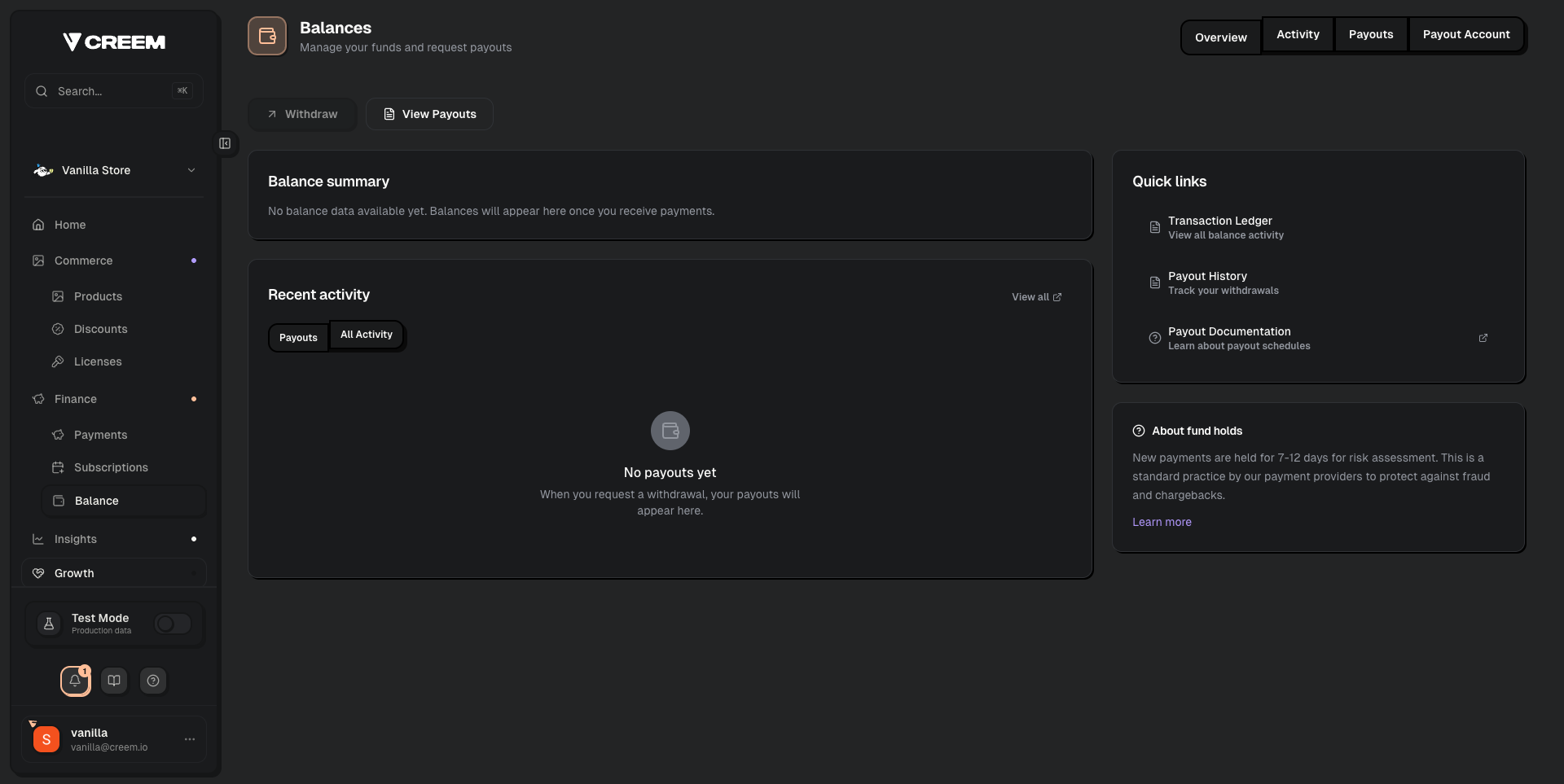Viewport: 1564px width, 784px height.
Task: Click the Payments icon in sidebar
Action: click(58, 435)
